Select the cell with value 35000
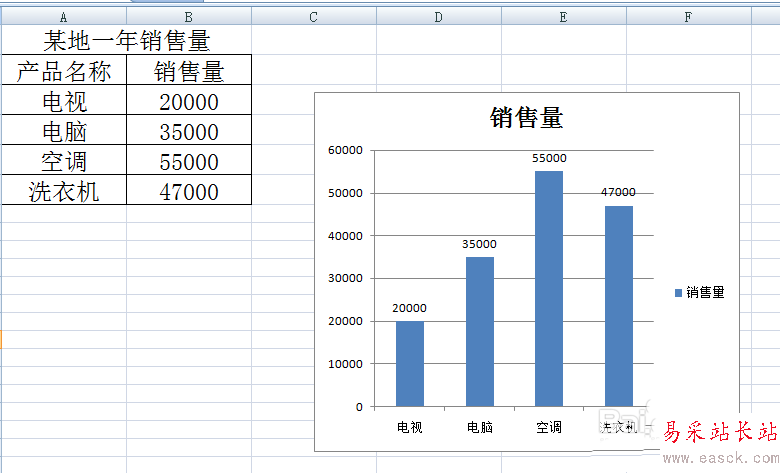The height and width of the screenshot is (473, 780). [x=189, y=130]
